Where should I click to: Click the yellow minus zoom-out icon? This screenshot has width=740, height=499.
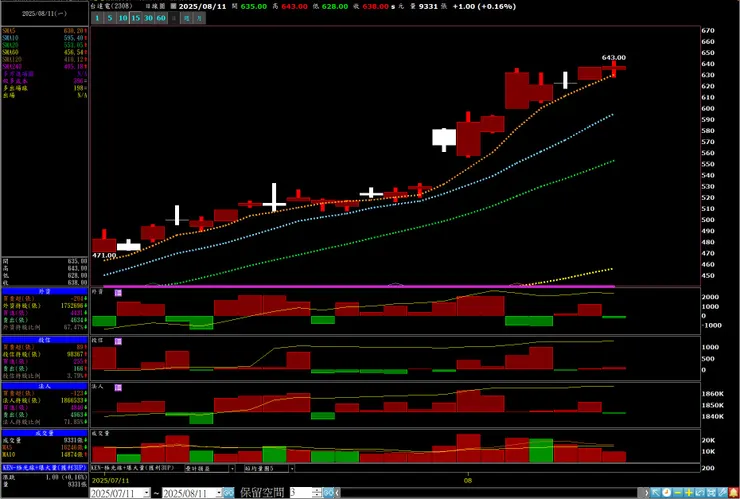point(678,493)
